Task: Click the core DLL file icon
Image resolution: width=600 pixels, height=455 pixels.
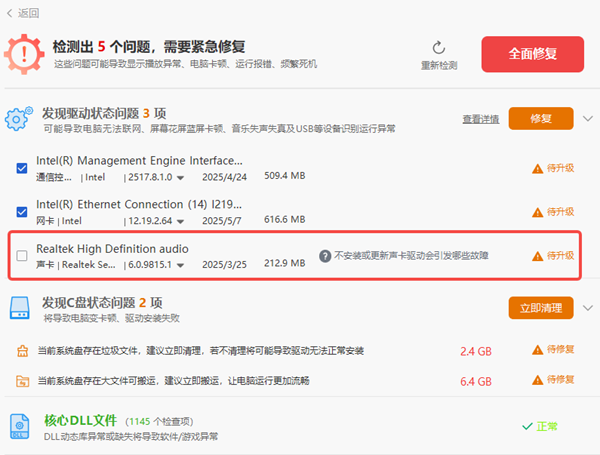Action: tap(22, 426)
